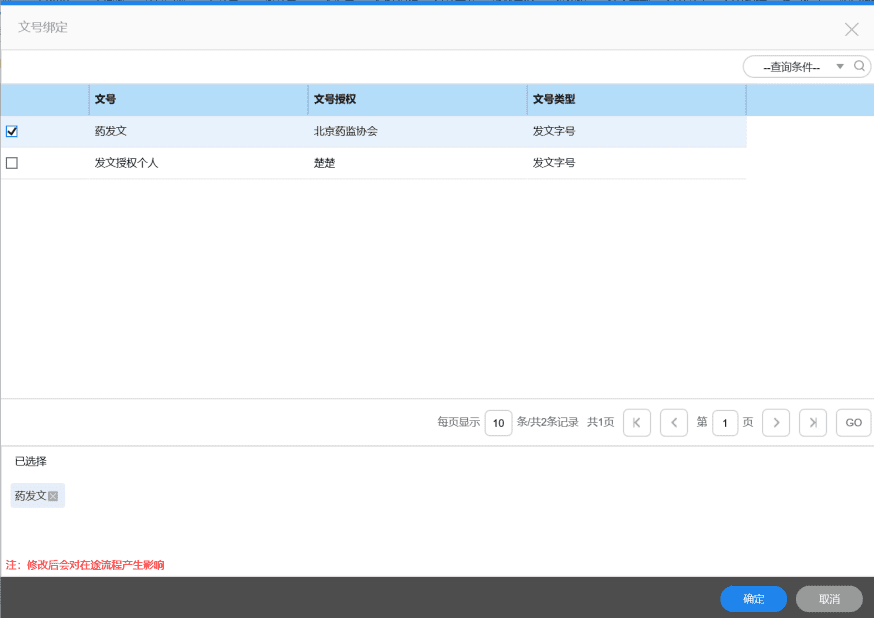Click 发文字号 in the 发文授权个人 row
The image size is (874, 618).
click(553, 163)
